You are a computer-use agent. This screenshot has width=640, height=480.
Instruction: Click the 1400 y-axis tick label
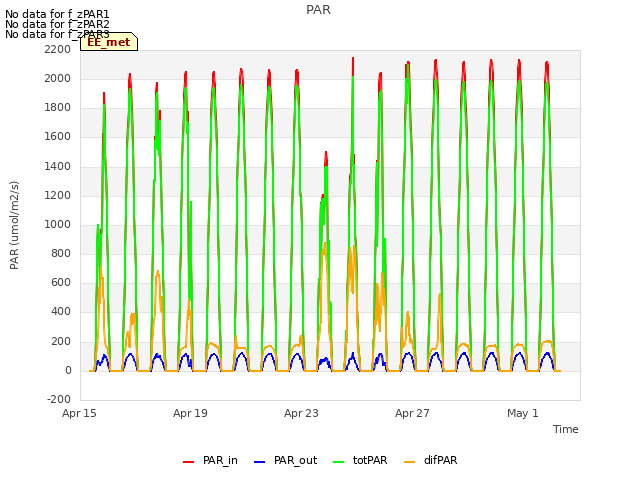58,167
